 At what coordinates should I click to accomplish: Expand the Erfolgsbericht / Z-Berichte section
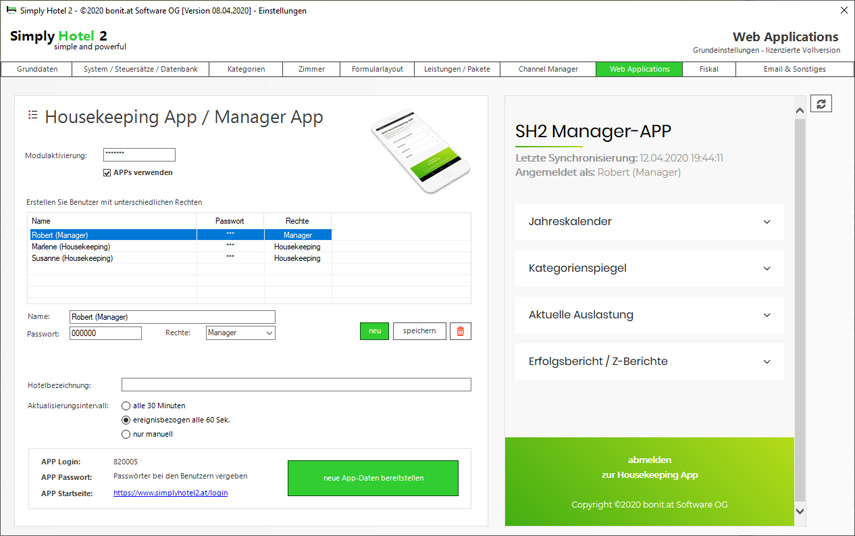649,362
